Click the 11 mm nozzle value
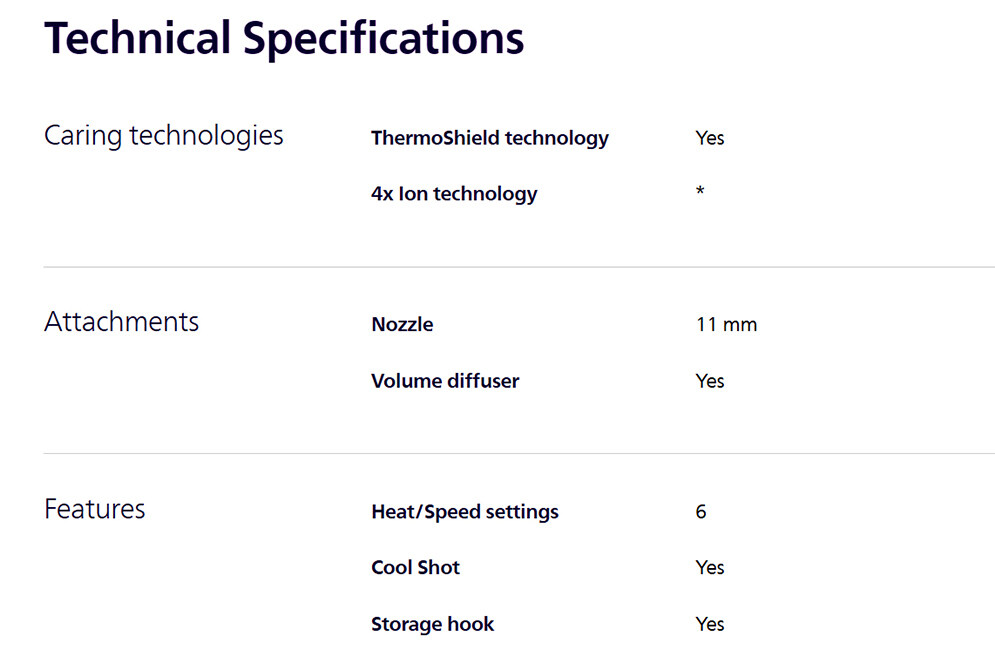 click(x=726, y=324)
